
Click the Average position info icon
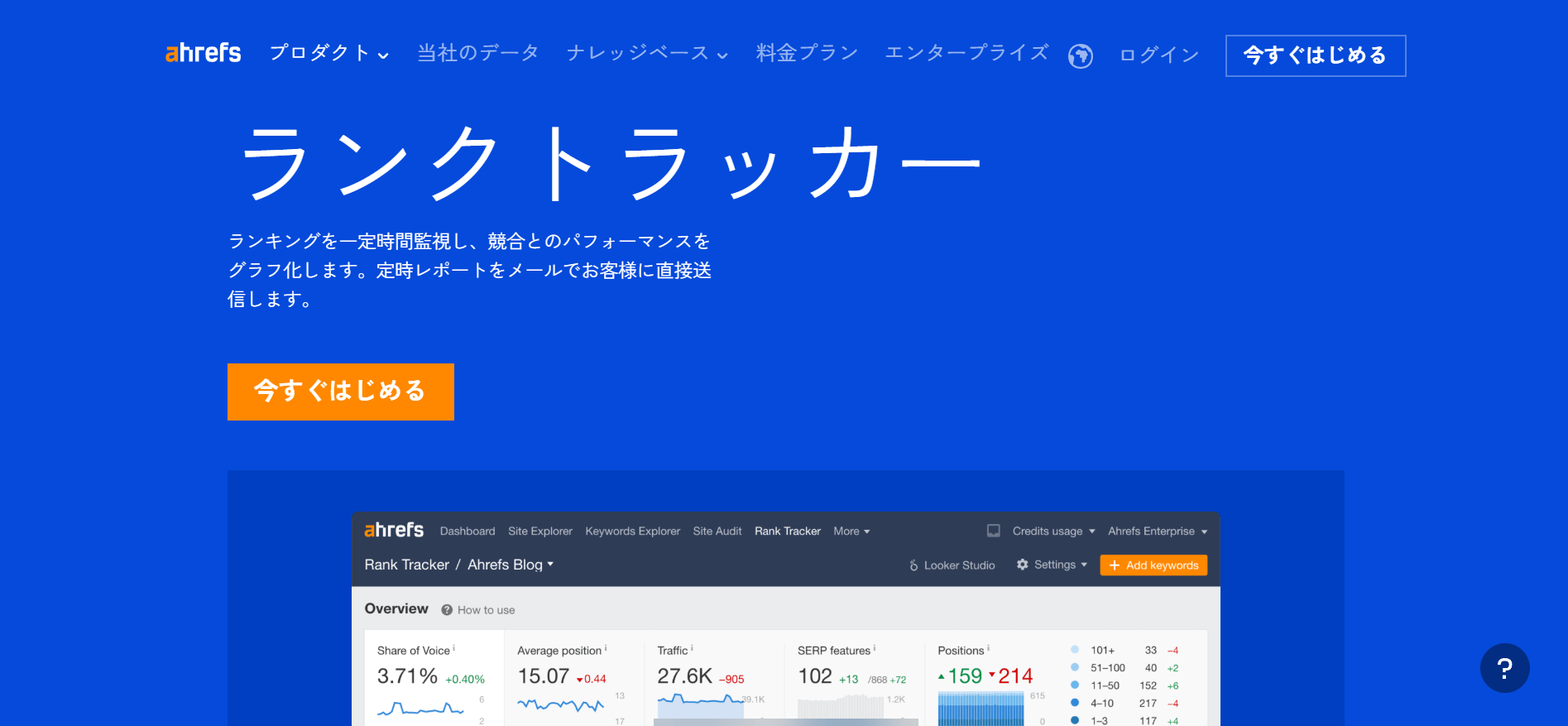coord(606,648)
